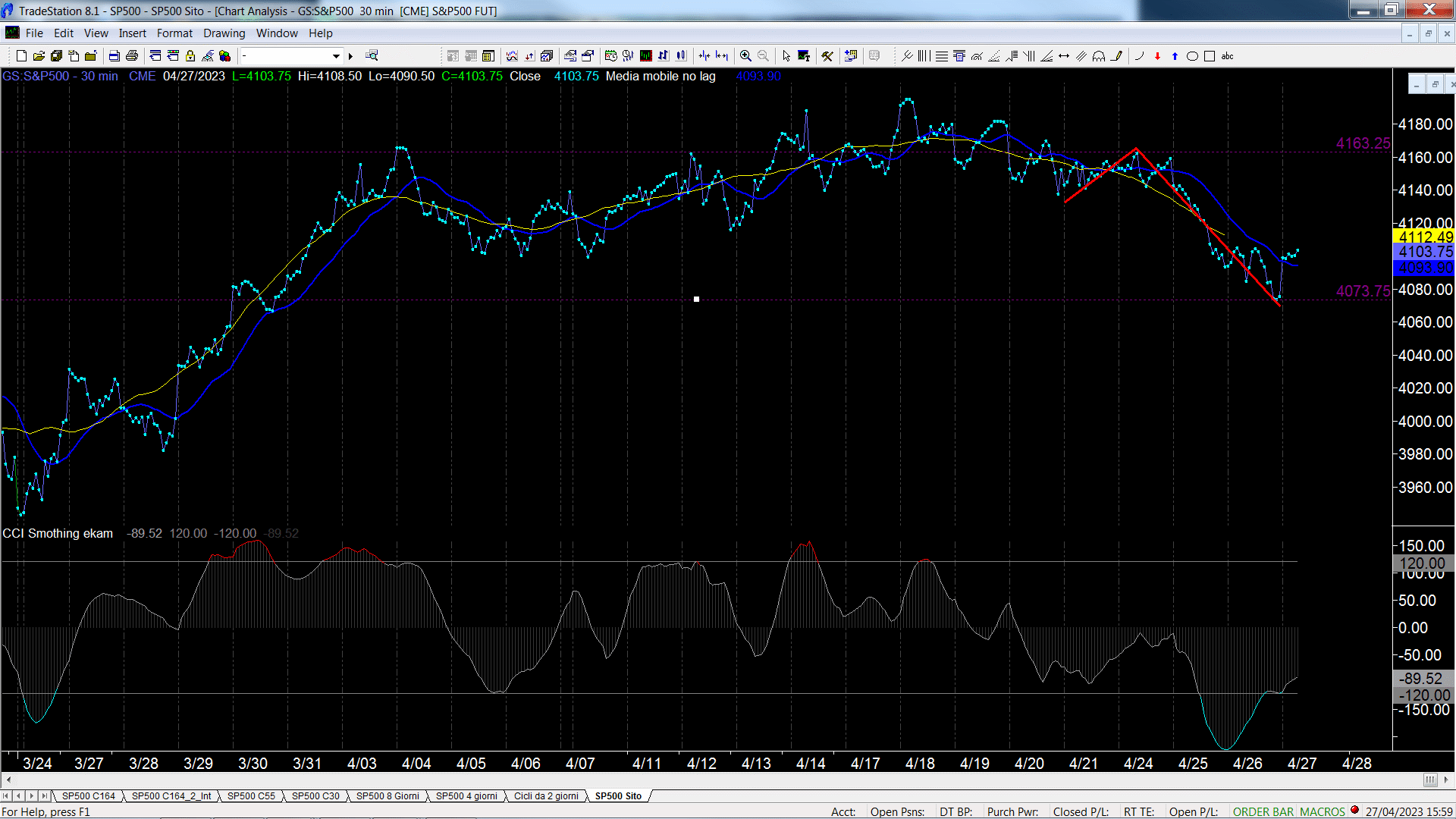This screenshot has width=1456, height=819.
Task: Select the abc text tool
Action: point(1228,56)
